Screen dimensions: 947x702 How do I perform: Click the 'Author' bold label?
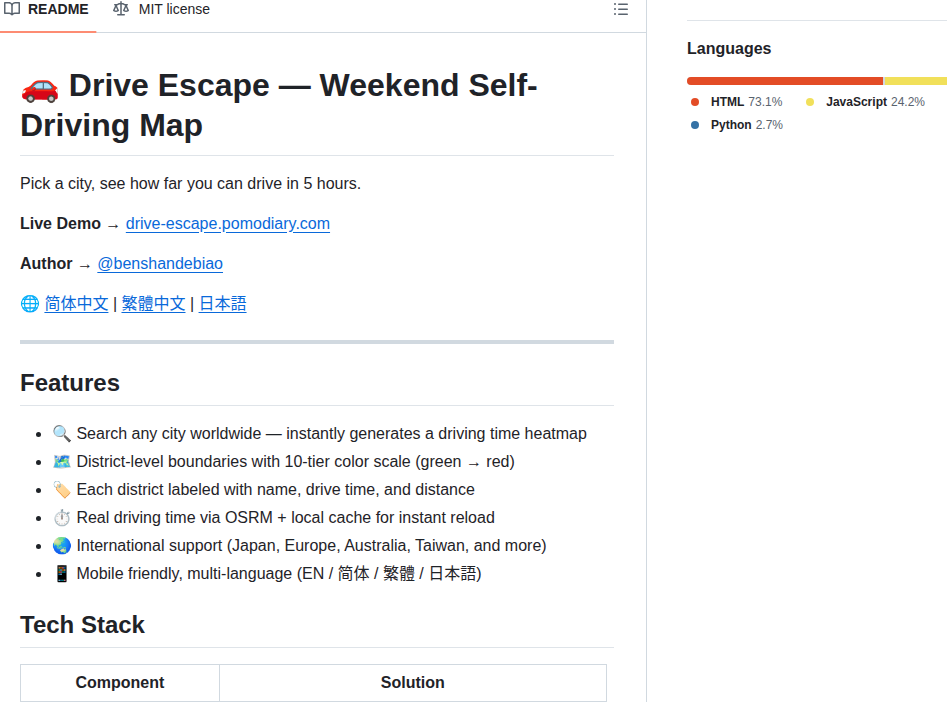[x=46, y=263]
